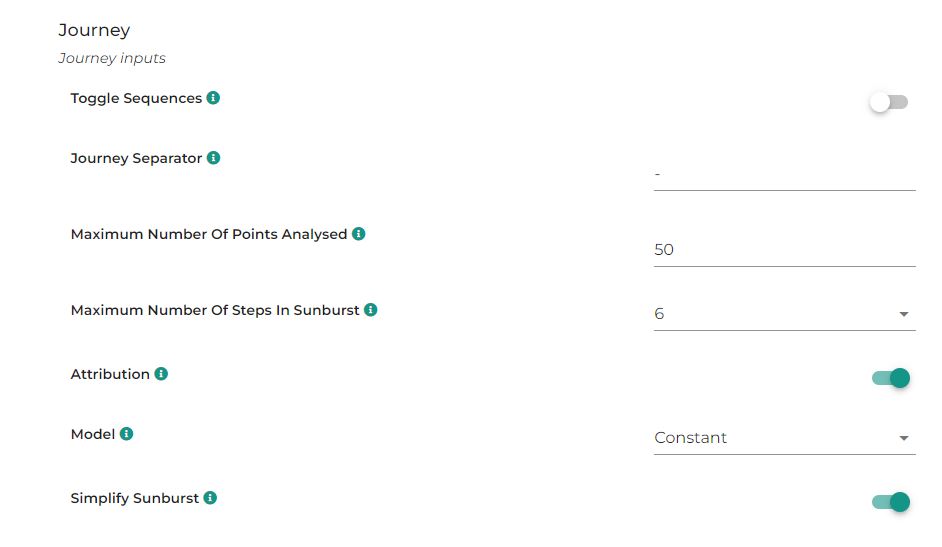
Task: Enable the Toggle Sequences switch
Action: (889, 102)
